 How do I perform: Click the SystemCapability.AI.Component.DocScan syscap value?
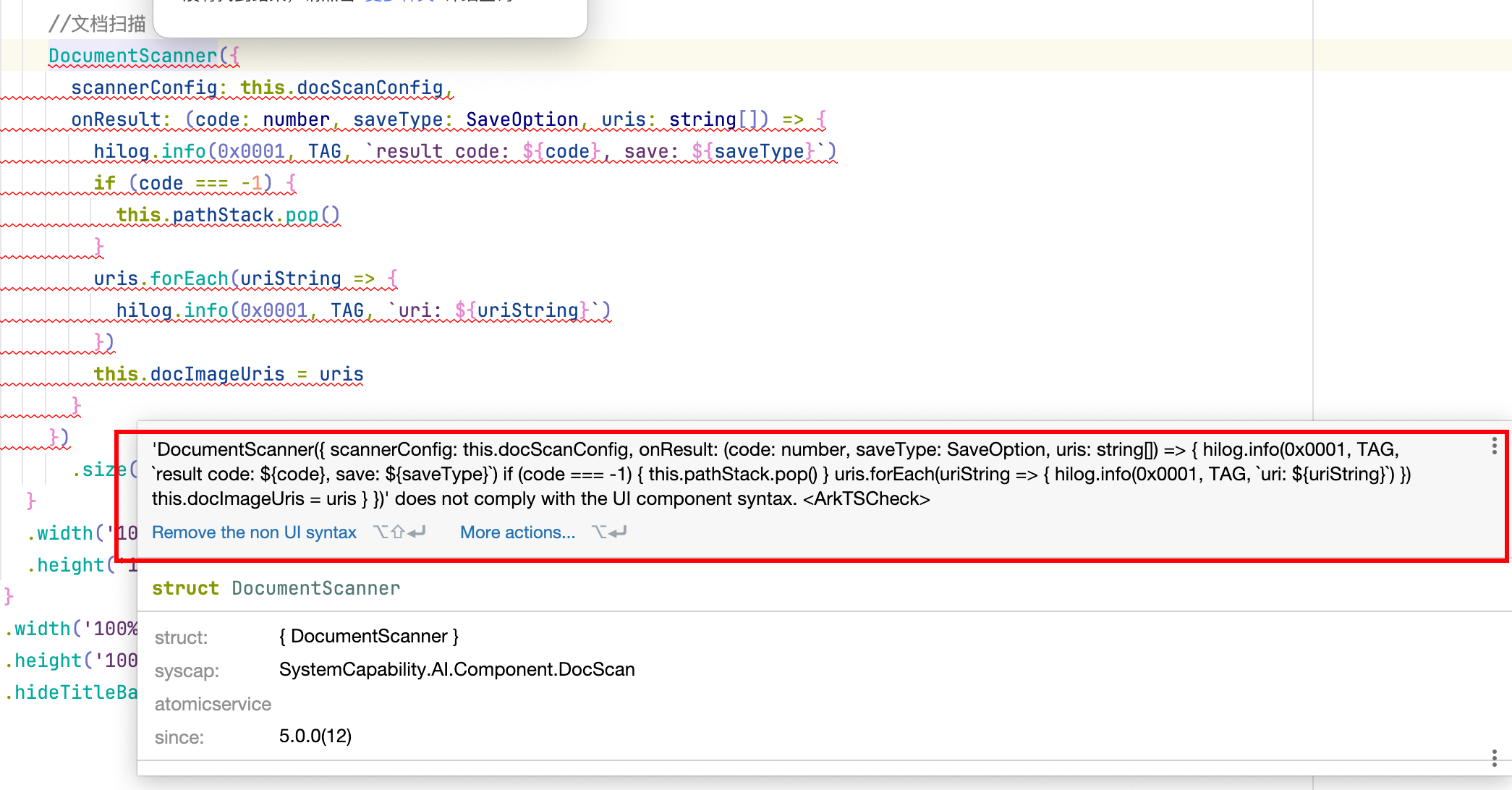point(457,669)
